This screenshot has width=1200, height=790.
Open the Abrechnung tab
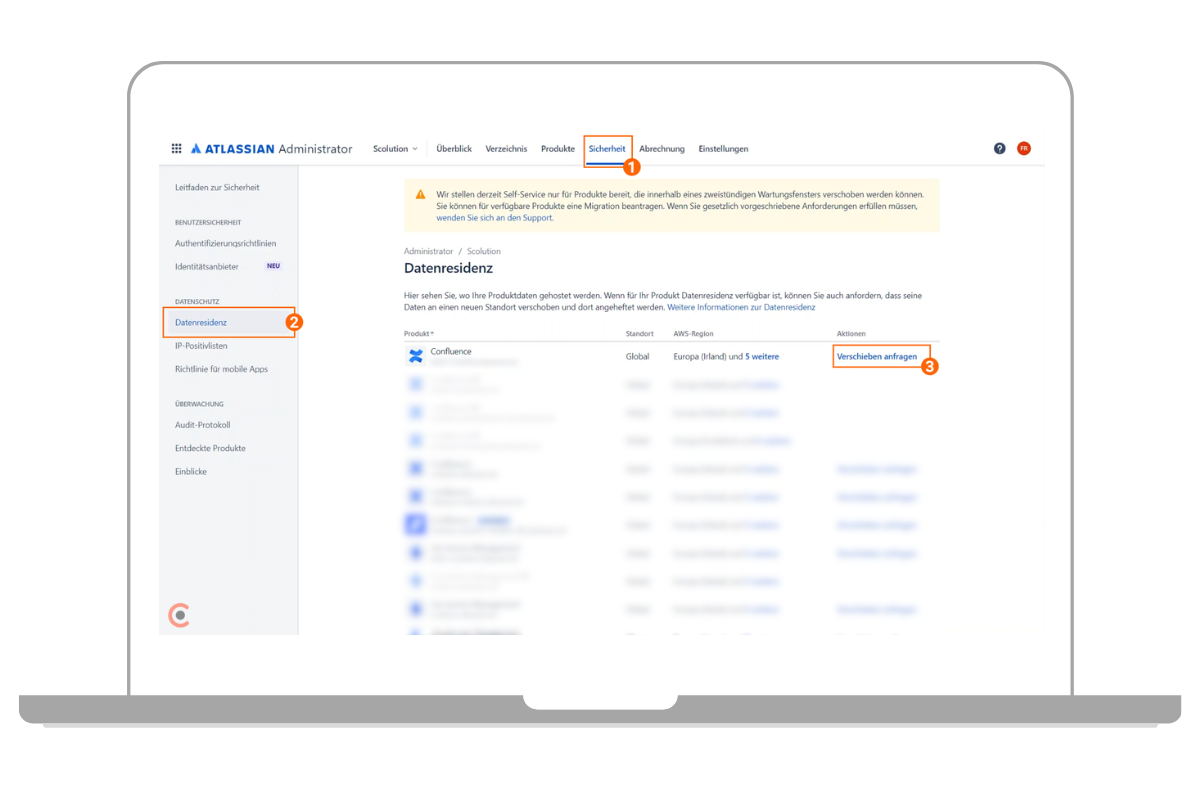coord(662,149)
